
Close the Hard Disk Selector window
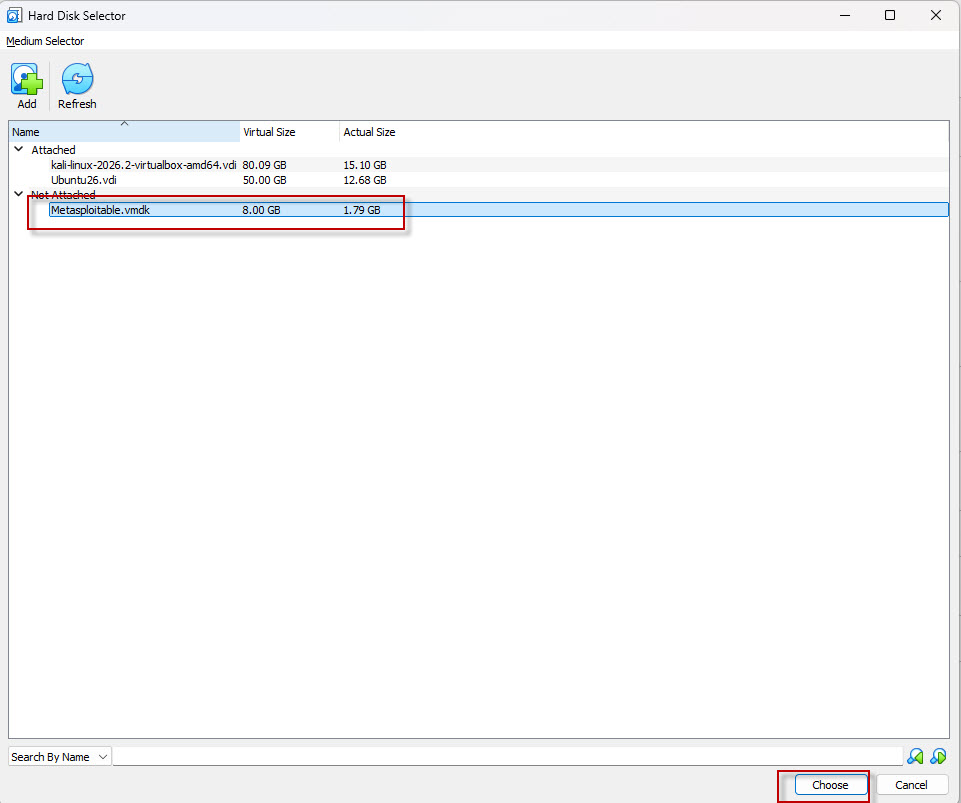pos(936,15)
